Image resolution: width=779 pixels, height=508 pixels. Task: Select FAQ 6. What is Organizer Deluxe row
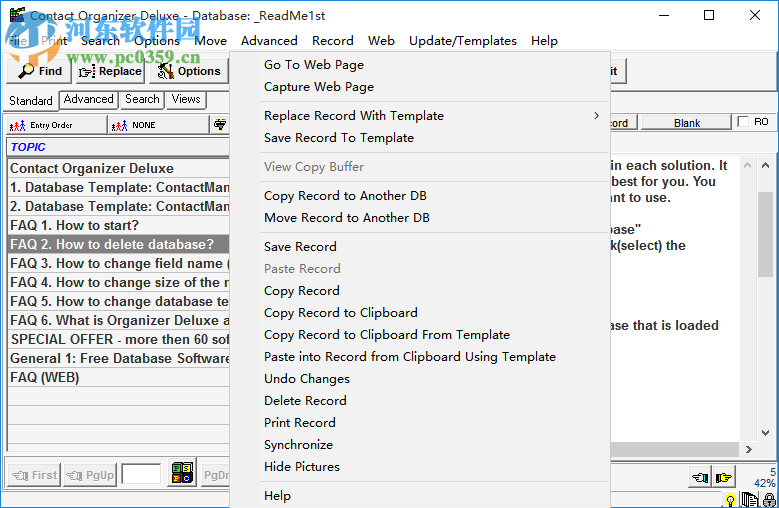118,320
